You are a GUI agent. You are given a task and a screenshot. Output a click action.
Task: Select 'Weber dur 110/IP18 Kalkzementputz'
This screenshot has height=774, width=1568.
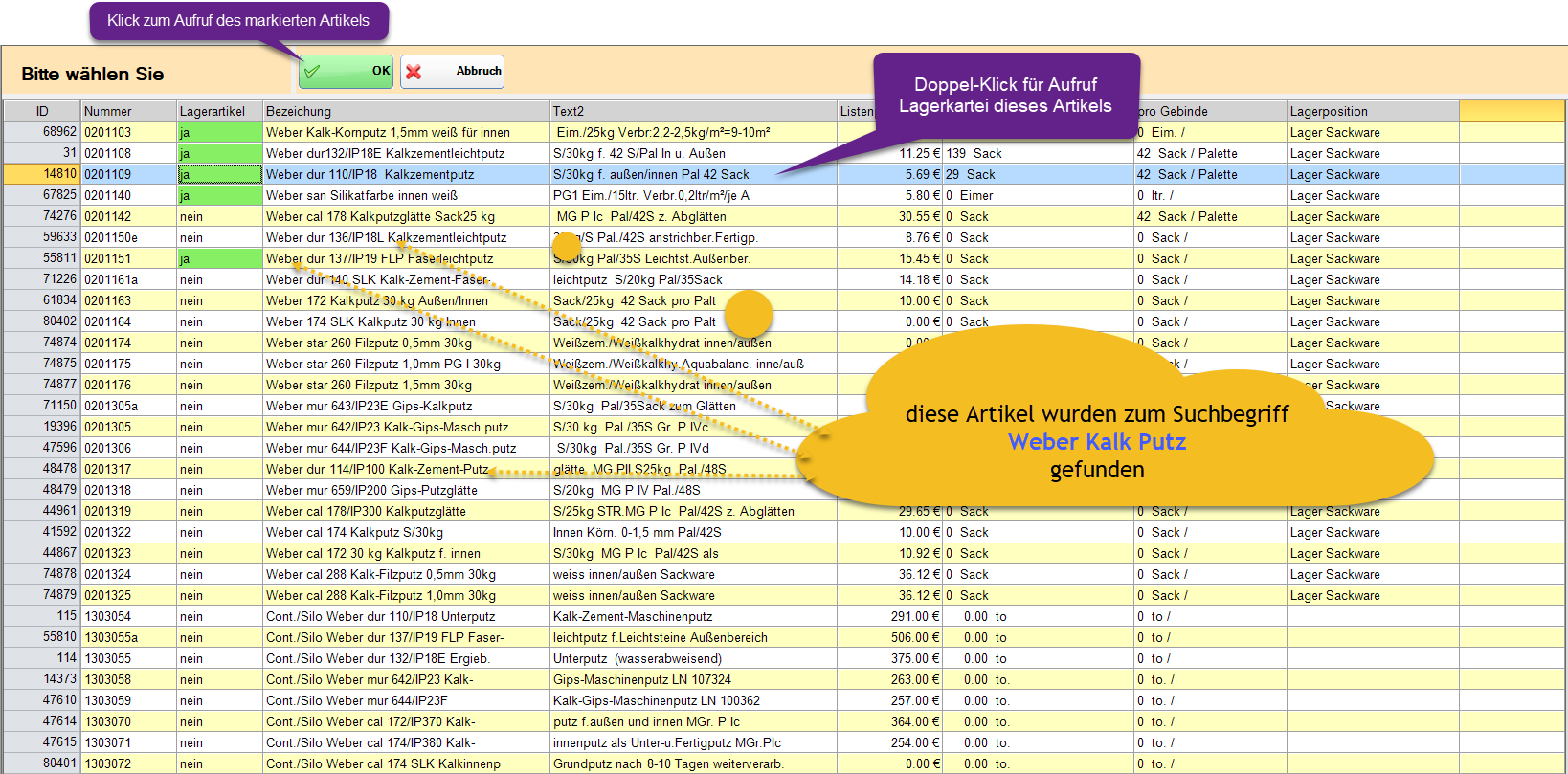(407, 174)
